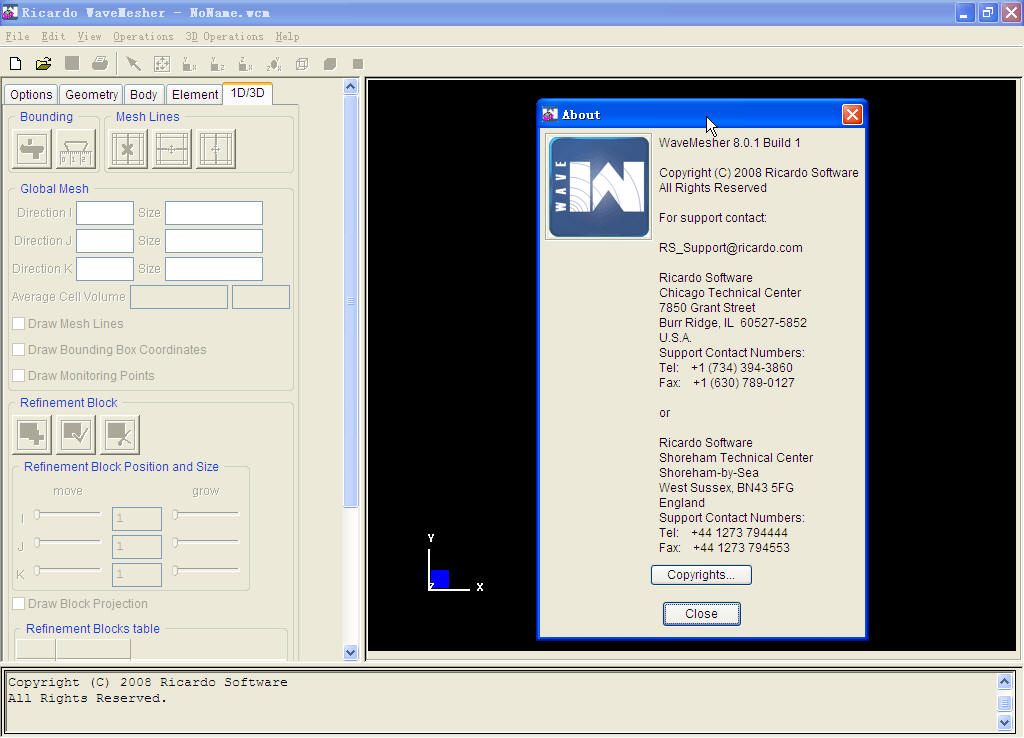Open the Operations menu
This screenshot has width=1024, height=738.
point(144,37)
